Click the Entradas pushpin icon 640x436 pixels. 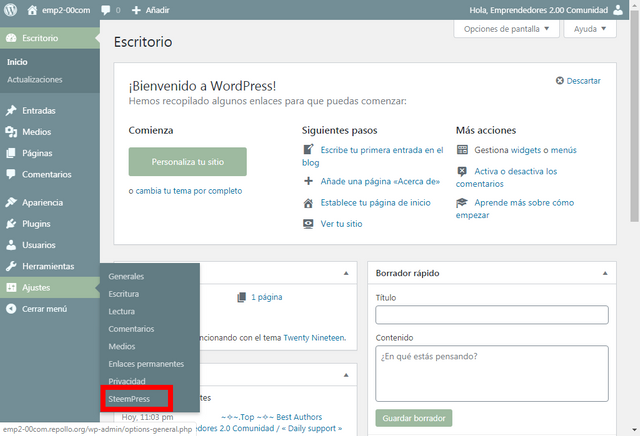11,111
